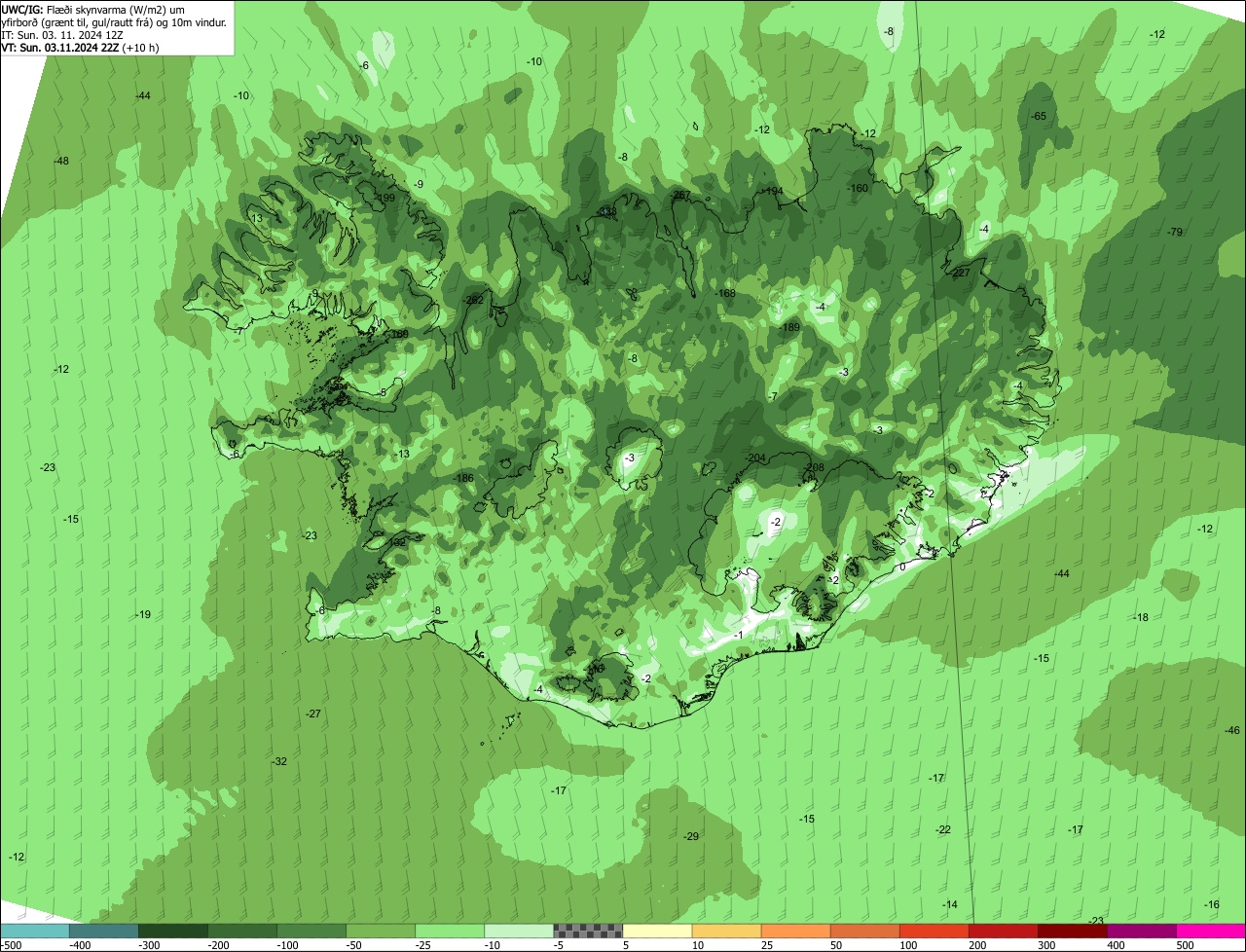1246x952 pixels.
Task: Click the legend swatch between 50 and 100
Action: pyautogui.click(x=864, y=931)
